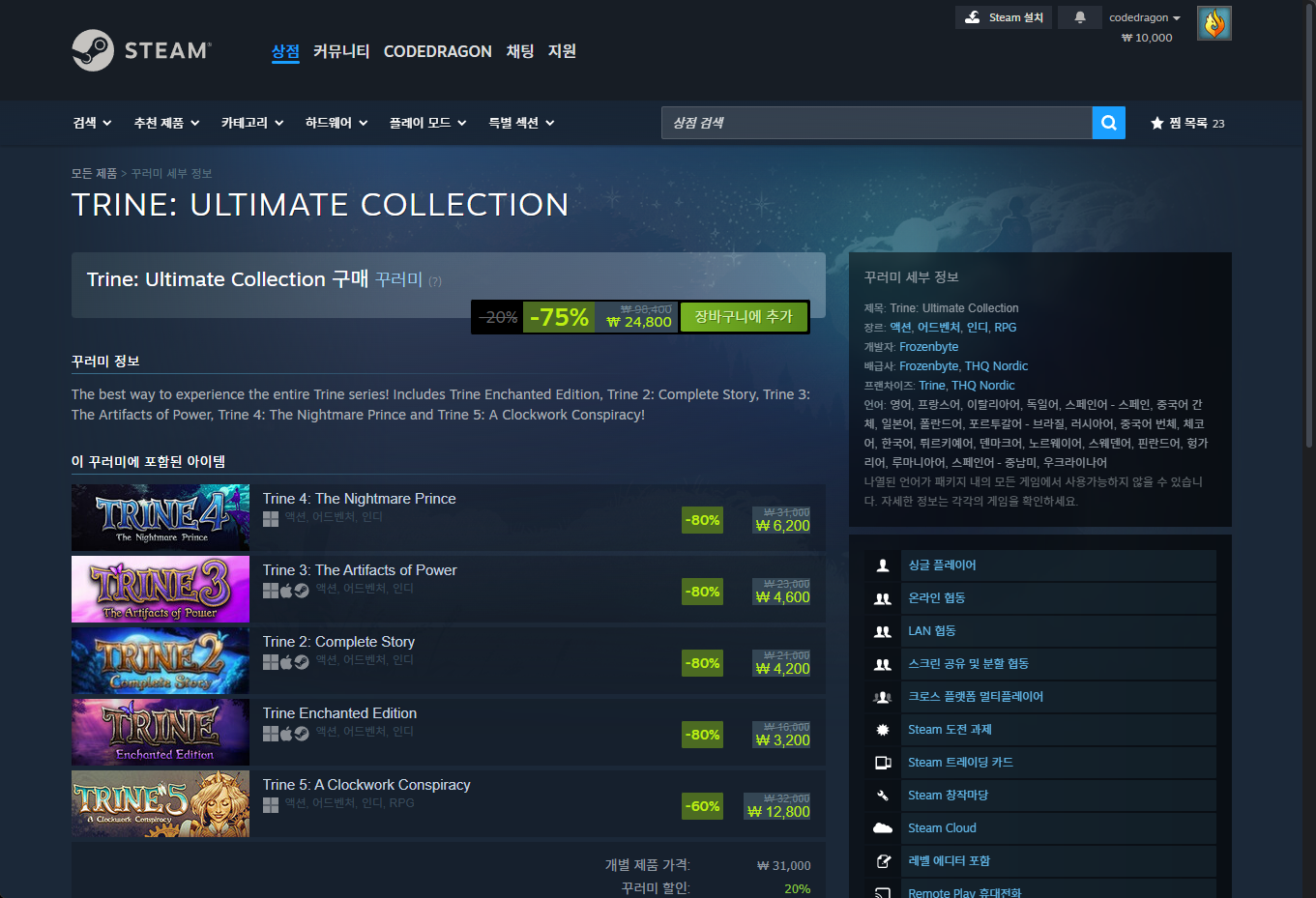Click the 스크린 공유 및 분할 협동 icon
1316x898 pixels.
(x=883, y=664)
